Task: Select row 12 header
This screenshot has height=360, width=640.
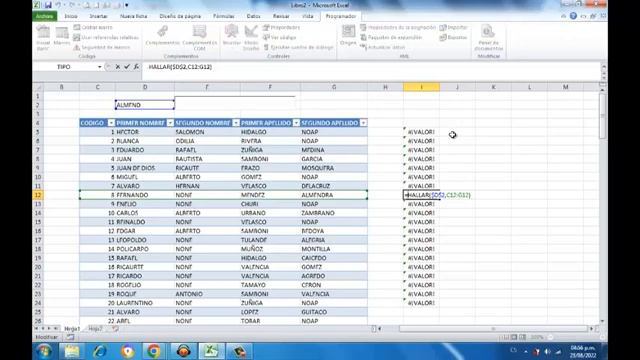Action: tap(38, 195)
